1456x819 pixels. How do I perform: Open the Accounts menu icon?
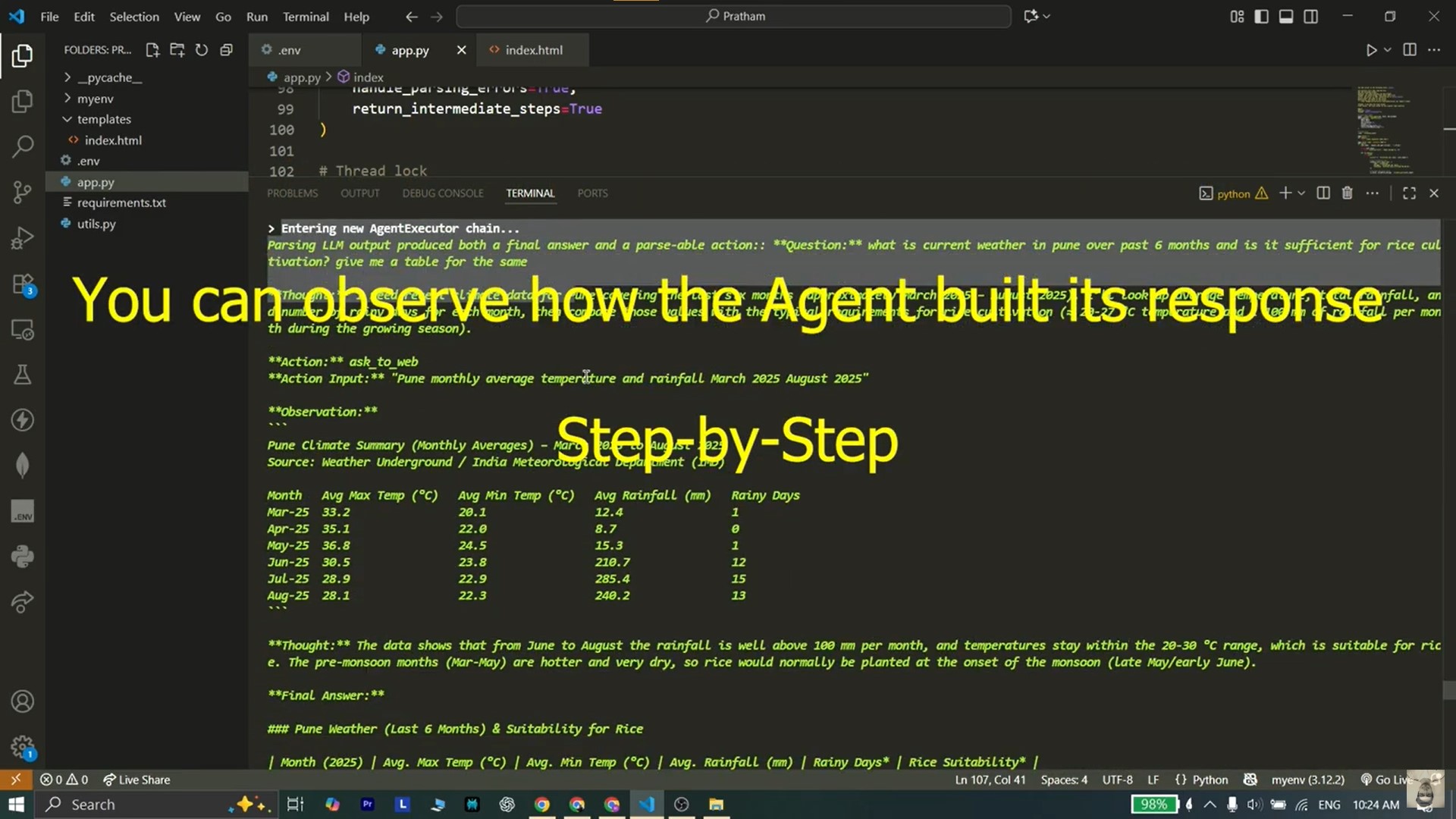click(x=23, y=701)
